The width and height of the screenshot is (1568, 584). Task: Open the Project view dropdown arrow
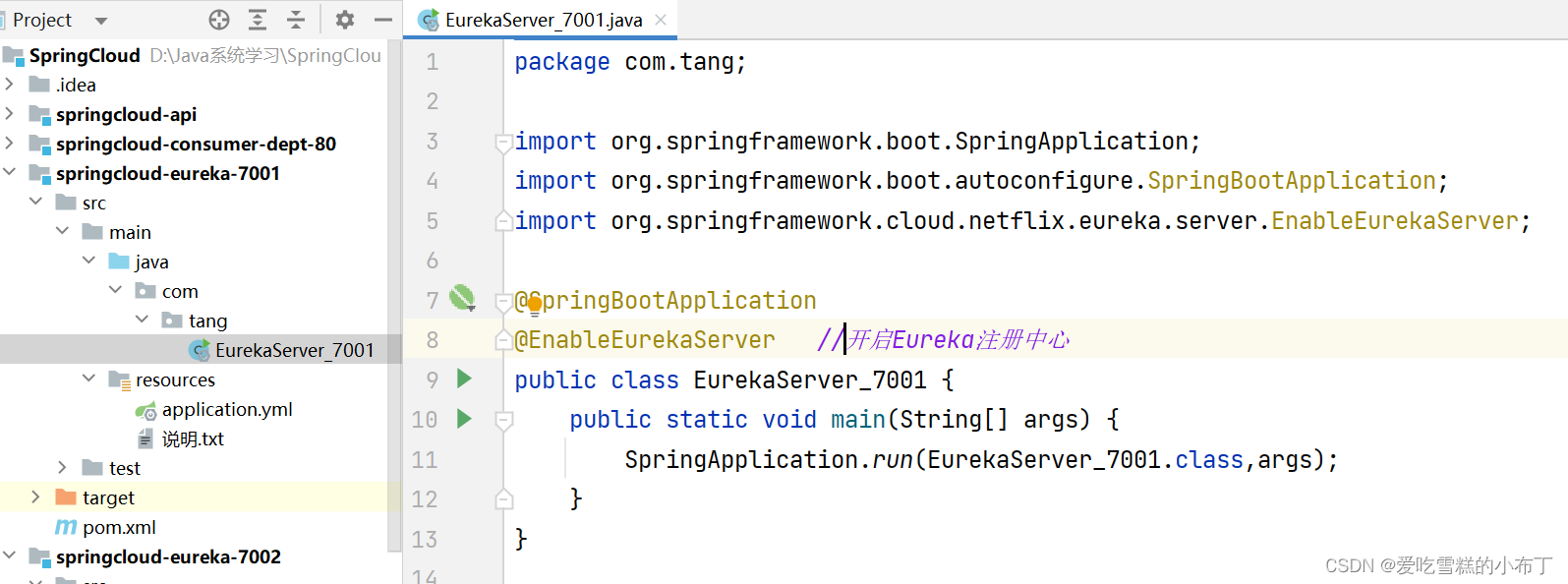click(x=100, y=21)
